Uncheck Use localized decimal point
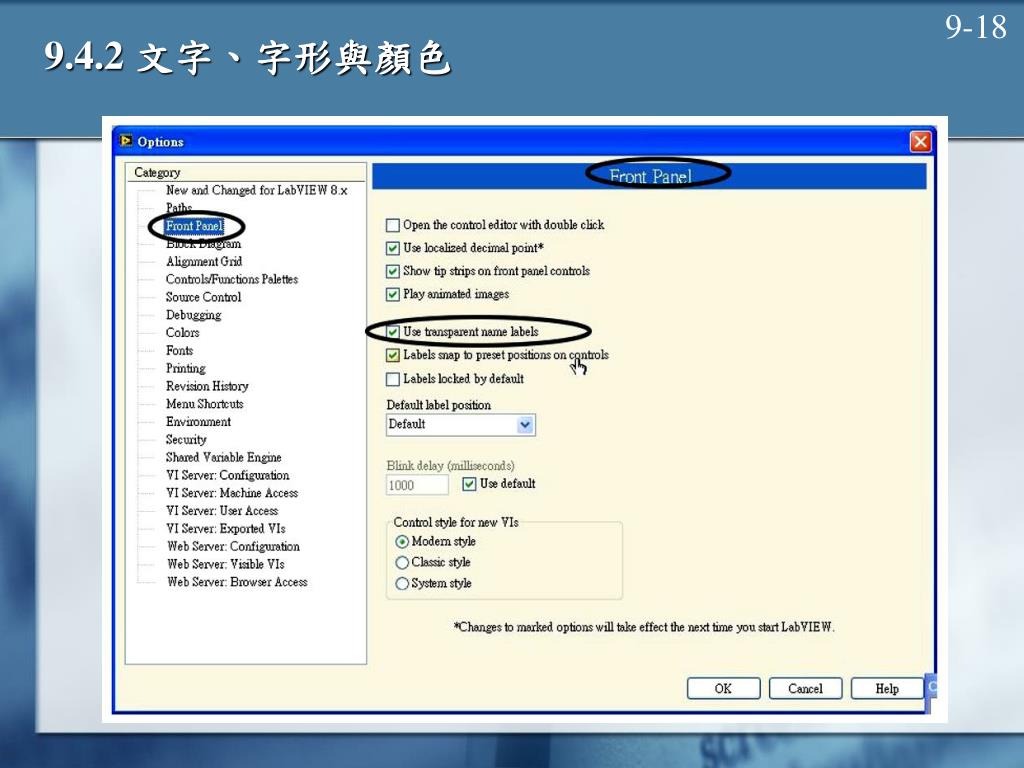 (x=392, y=248)
